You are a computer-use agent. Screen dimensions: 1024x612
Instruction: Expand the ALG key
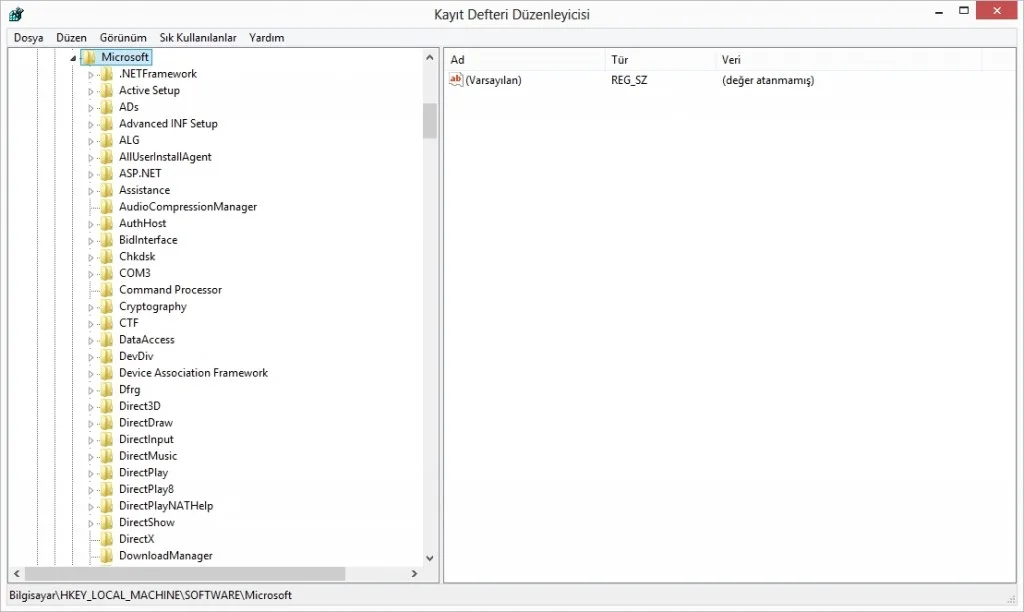pyautogui.click(x=91, y=141)
